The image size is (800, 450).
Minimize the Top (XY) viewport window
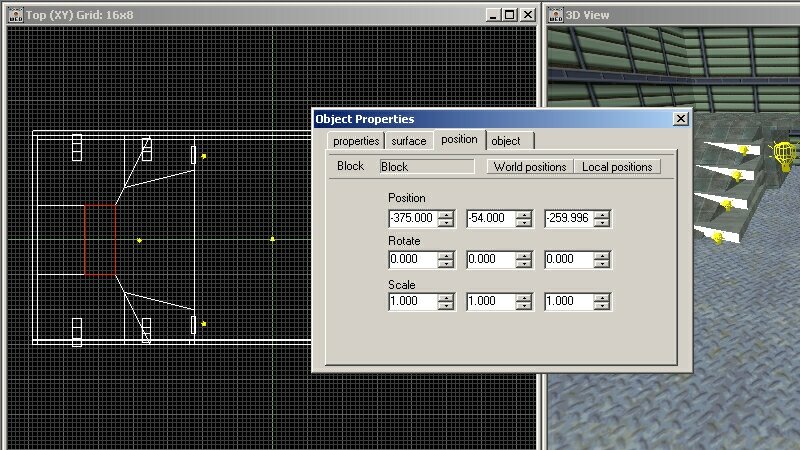[x=492, y=14]
